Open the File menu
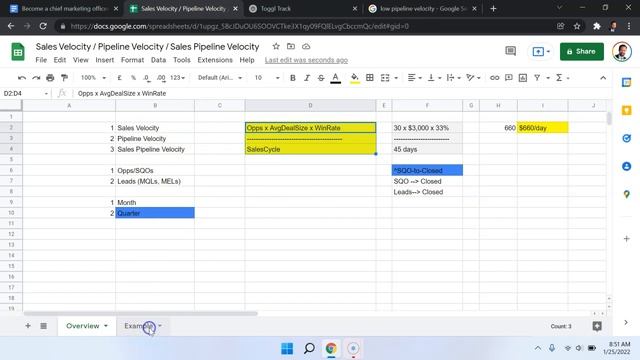 point(41,60)
